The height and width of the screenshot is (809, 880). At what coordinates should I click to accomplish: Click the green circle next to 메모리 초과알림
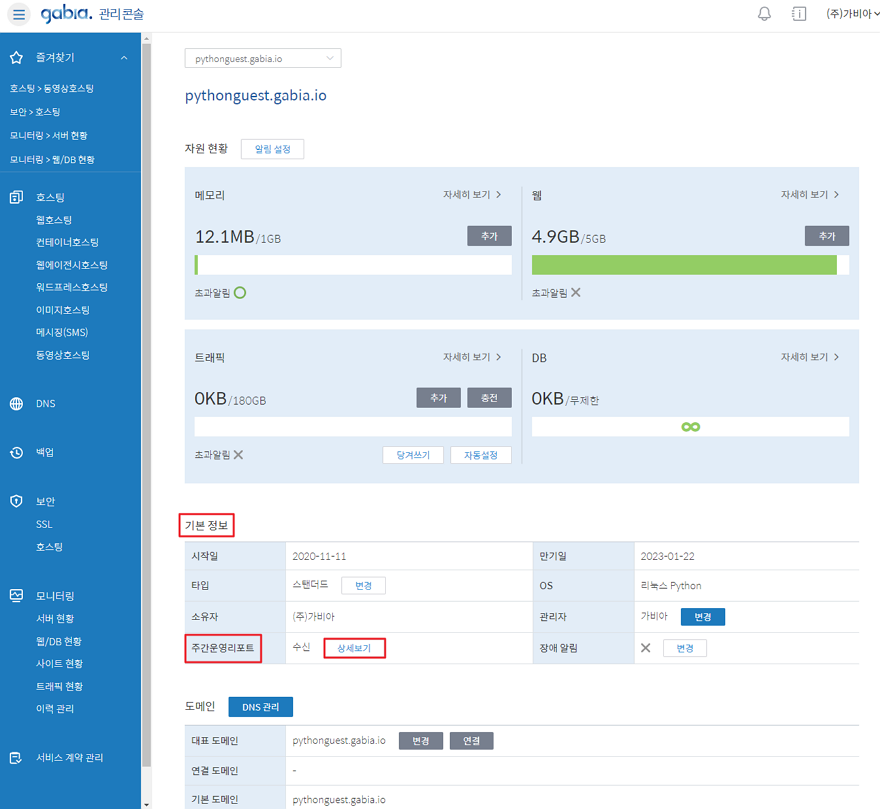click(240, 292)
